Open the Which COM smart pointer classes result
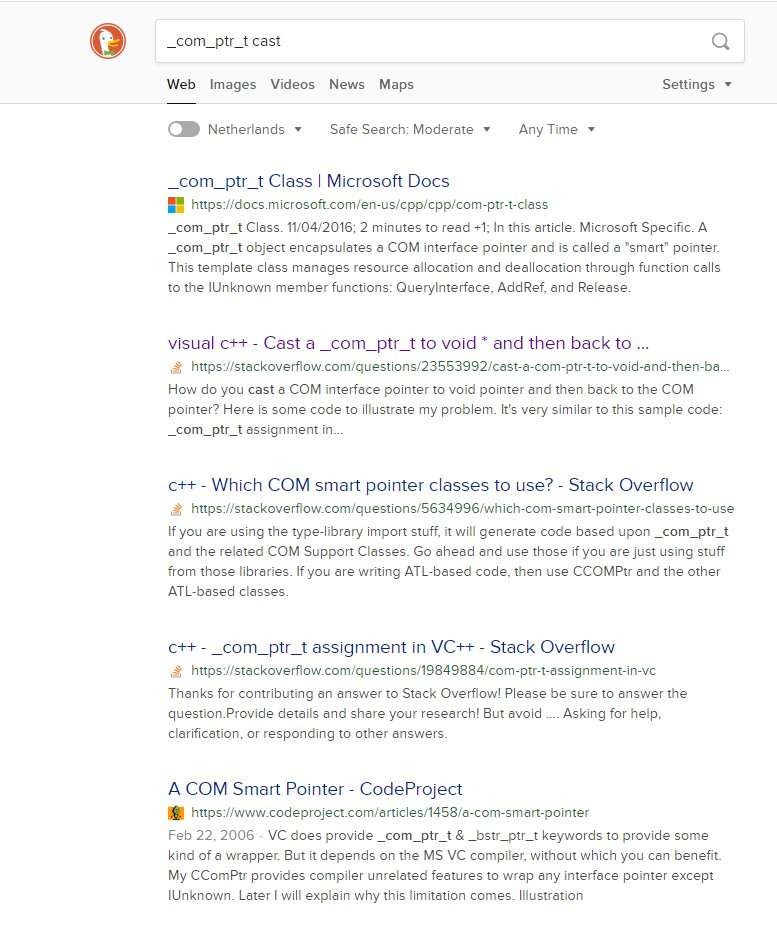The image size is (777, 939). pos(431,485)
